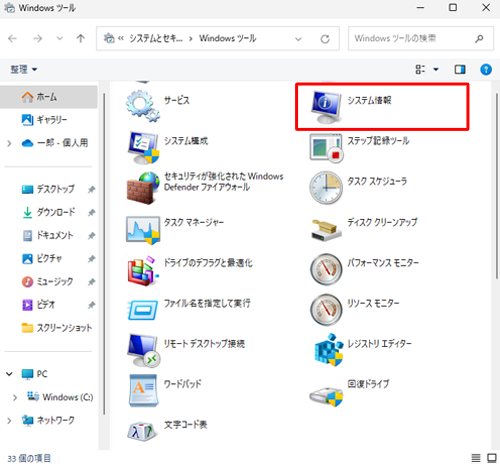Open the 整理 dropdown menu
This screenshot has width=500, height=464.
pyautogui.click(x=24, y=69)
